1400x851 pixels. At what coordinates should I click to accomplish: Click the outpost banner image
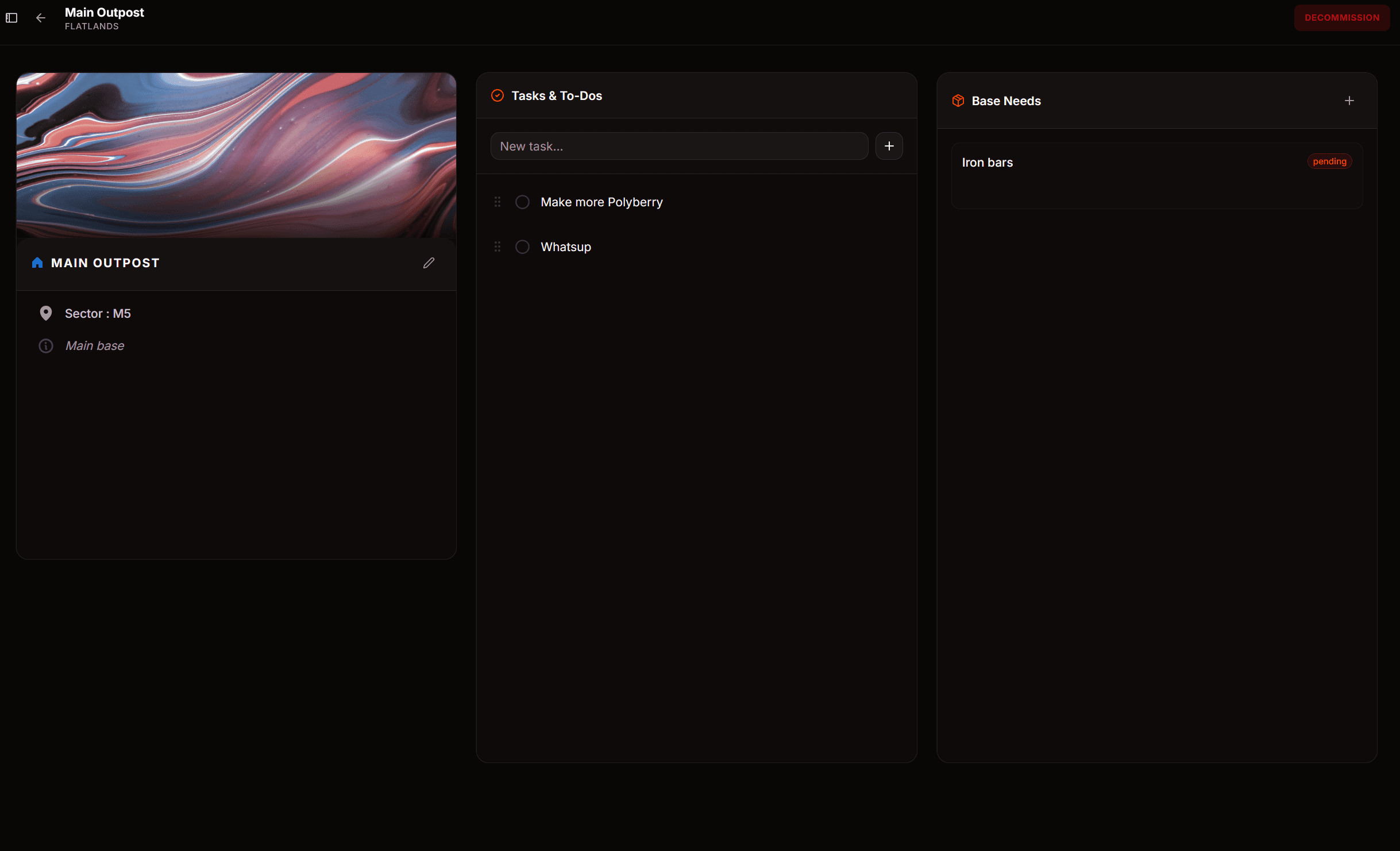click(236, 155)
